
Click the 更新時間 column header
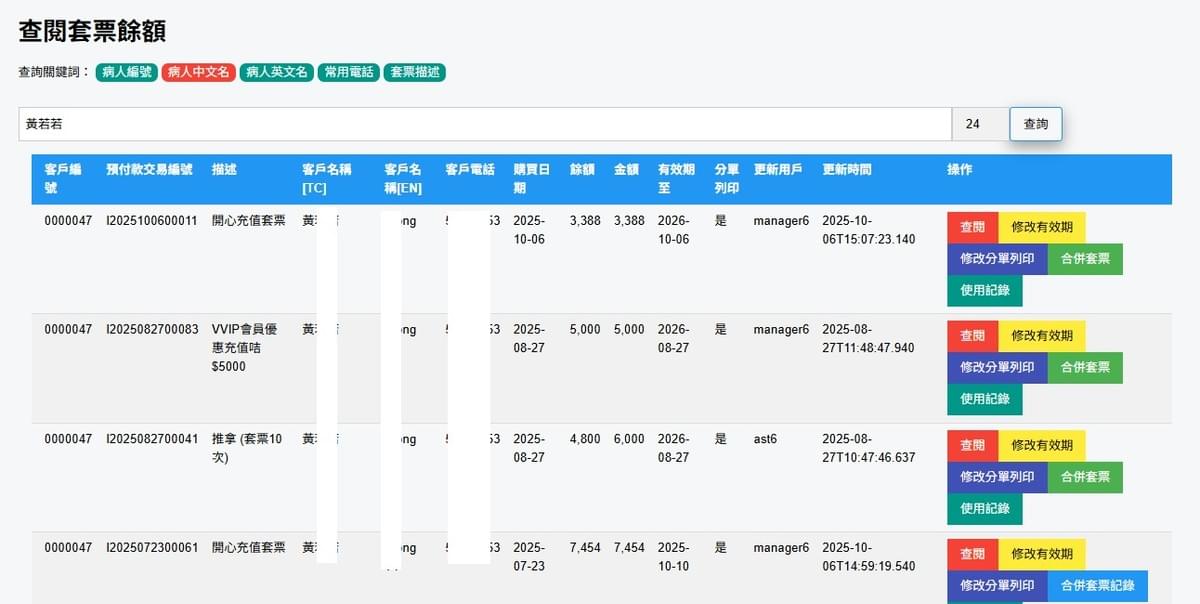pyautogui.click(x=846, y=170)
